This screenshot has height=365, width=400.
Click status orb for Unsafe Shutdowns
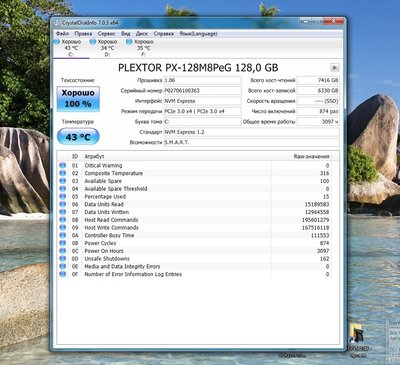(x=62, y=258)
